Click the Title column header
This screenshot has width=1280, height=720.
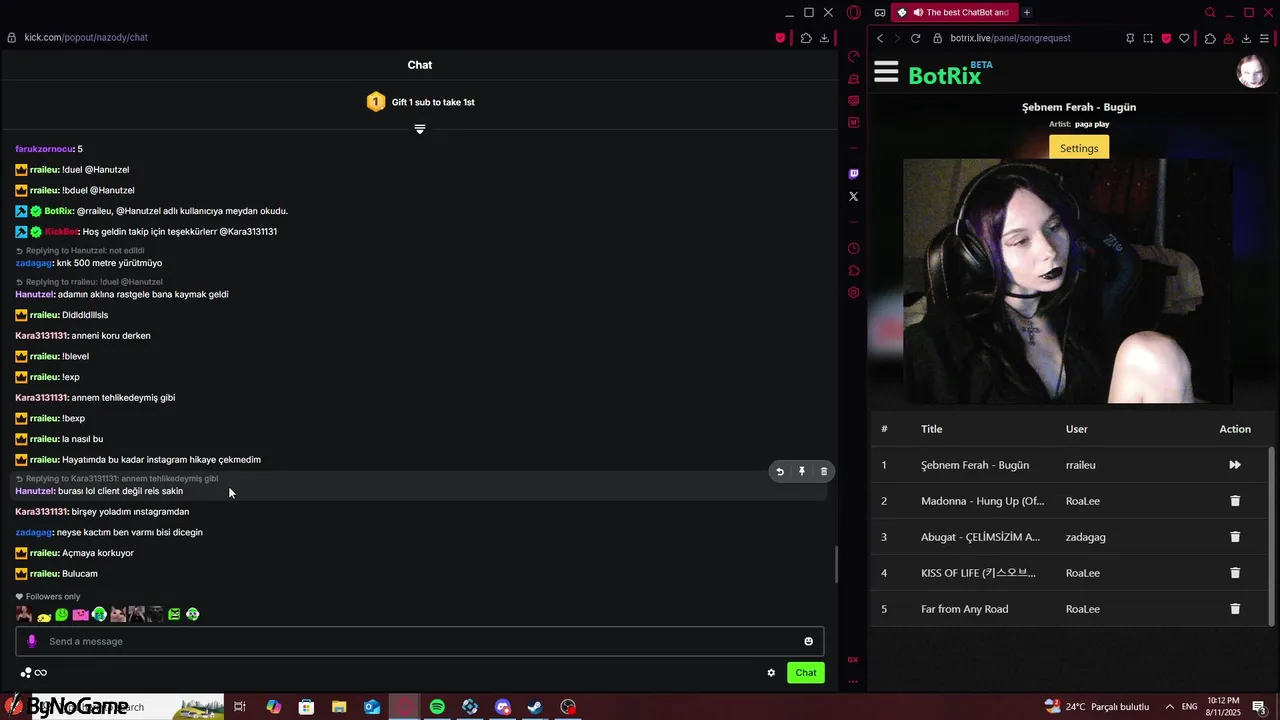click(931, 429)
